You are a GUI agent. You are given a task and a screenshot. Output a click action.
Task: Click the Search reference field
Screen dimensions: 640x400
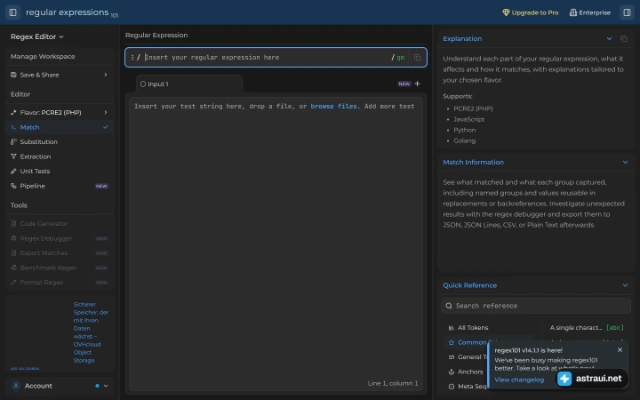pos(536,306)
